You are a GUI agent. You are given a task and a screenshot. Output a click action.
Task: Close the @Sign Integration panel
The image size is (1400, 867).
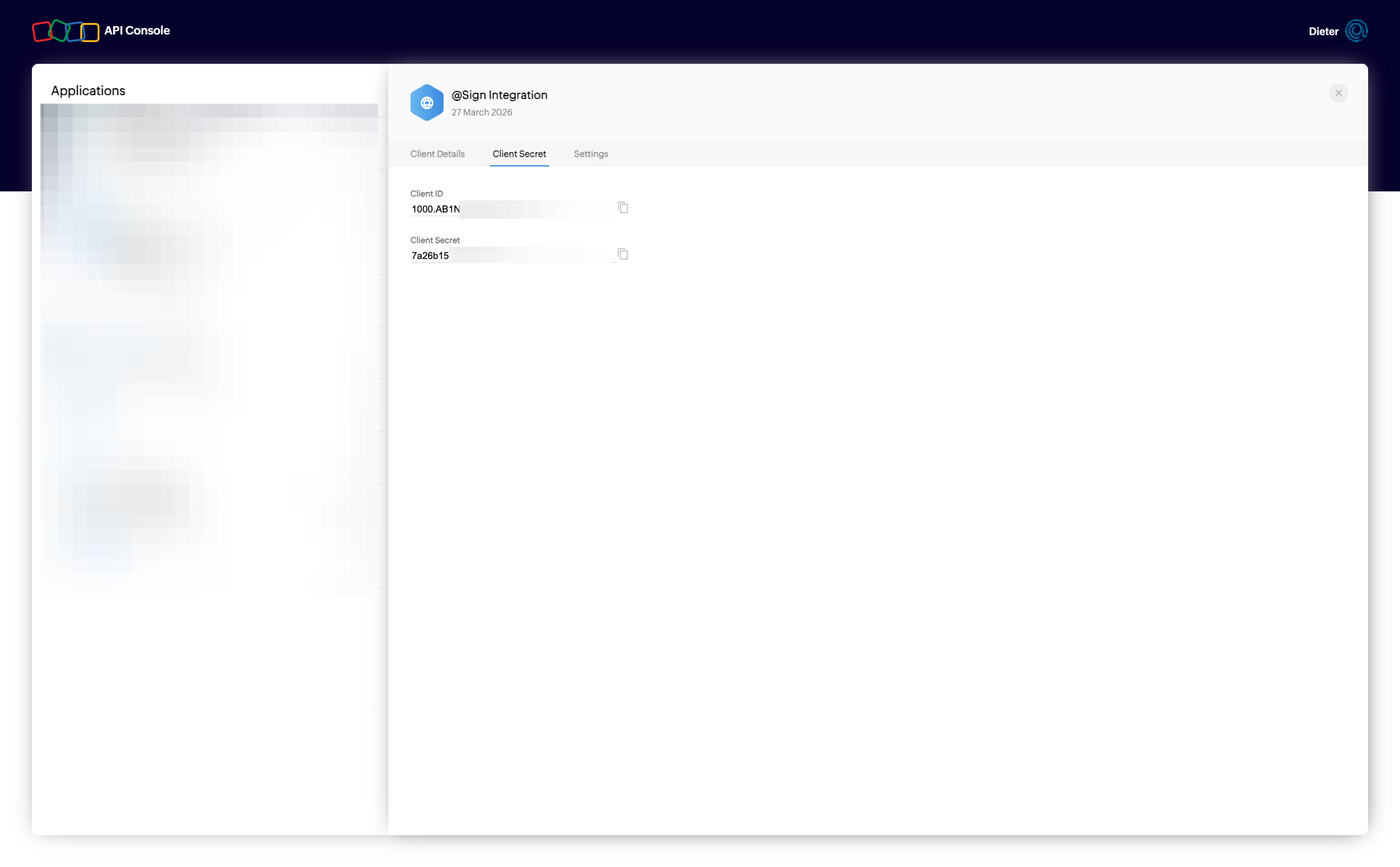tap(1338, 93)
